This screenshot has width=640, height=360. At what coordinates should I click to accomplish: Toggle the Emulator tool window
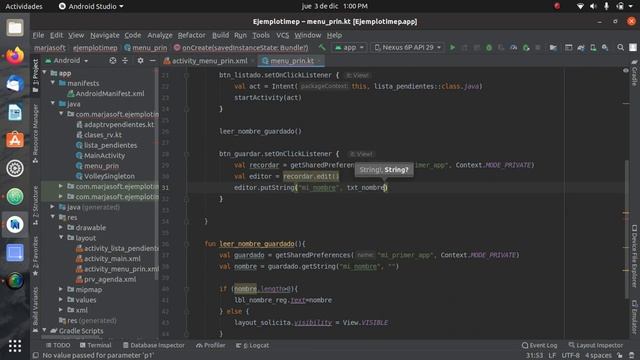634,317
